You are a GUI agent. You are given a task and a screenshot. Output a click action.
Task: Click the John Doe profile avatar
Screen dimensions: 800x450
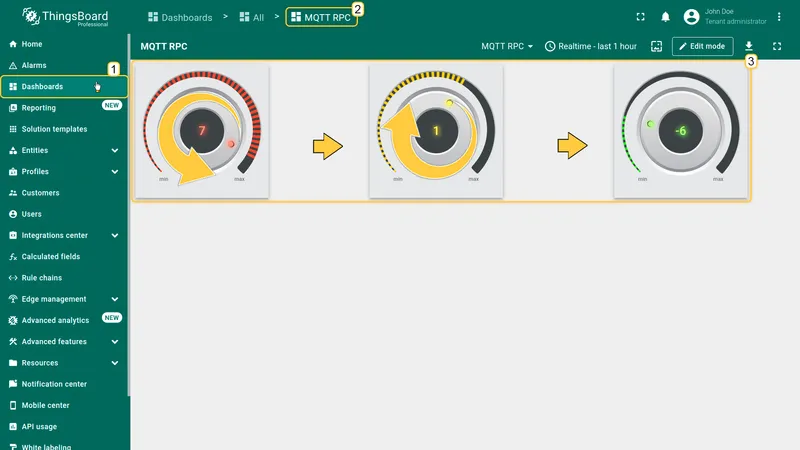pyautogui.click(x=691, y=17)
